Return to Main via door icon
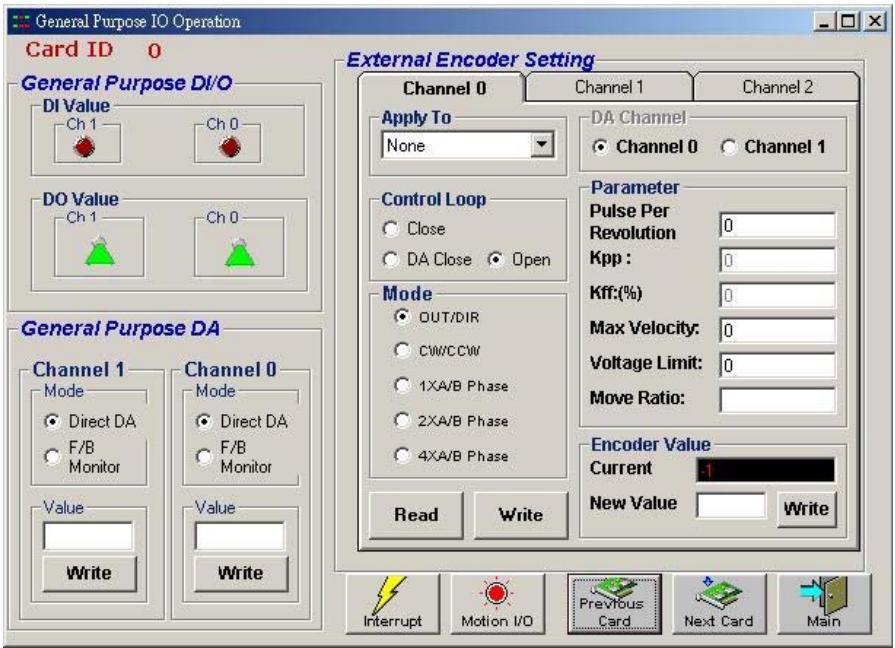895x648 pixels. click(x=824, y=603)
